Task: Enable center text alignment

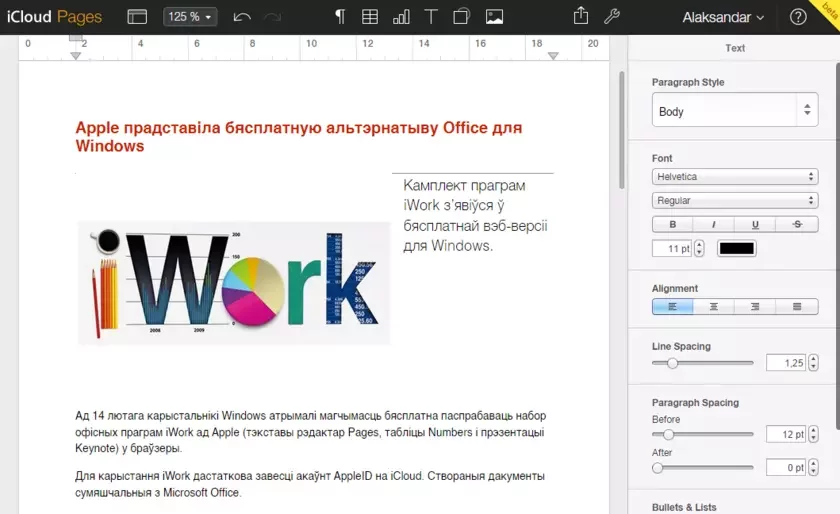Action: tap(713, 307)
